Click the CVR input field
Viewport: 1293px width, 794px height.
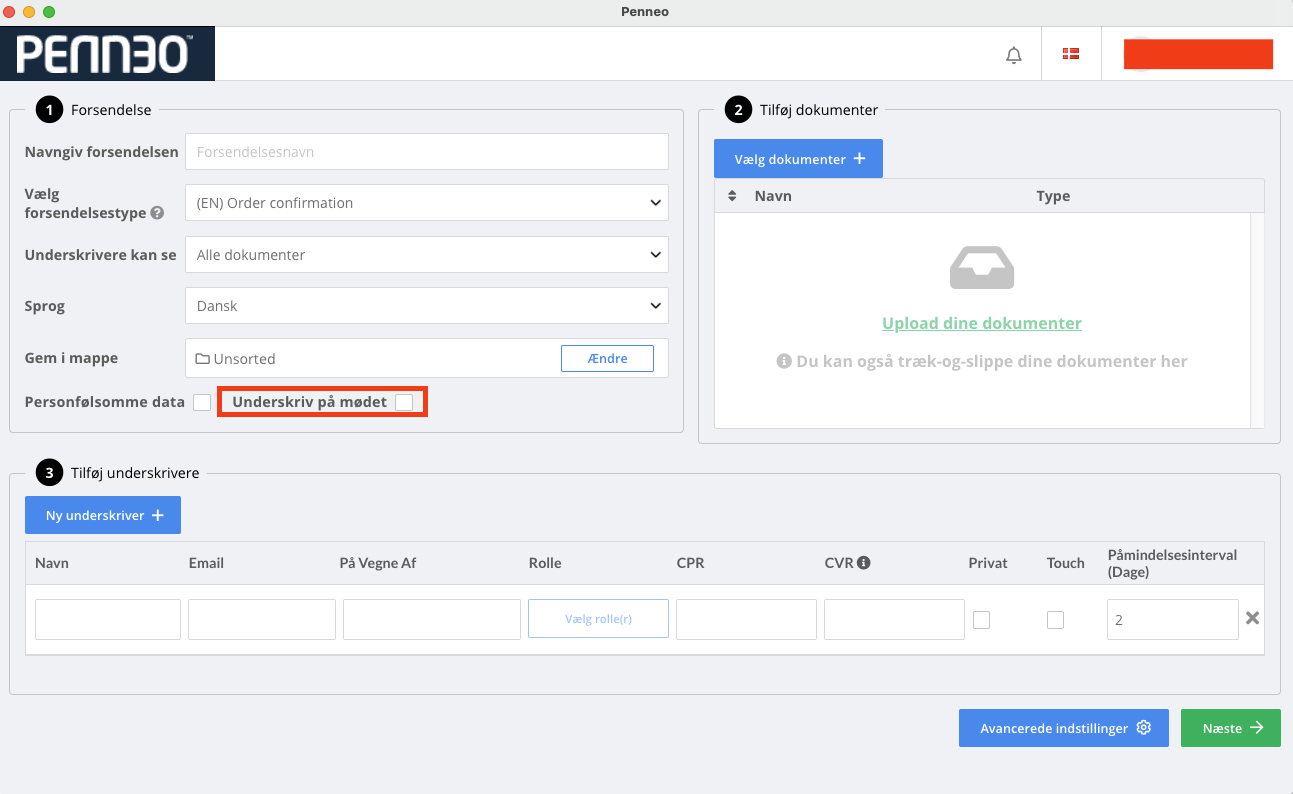pos(894,619)
